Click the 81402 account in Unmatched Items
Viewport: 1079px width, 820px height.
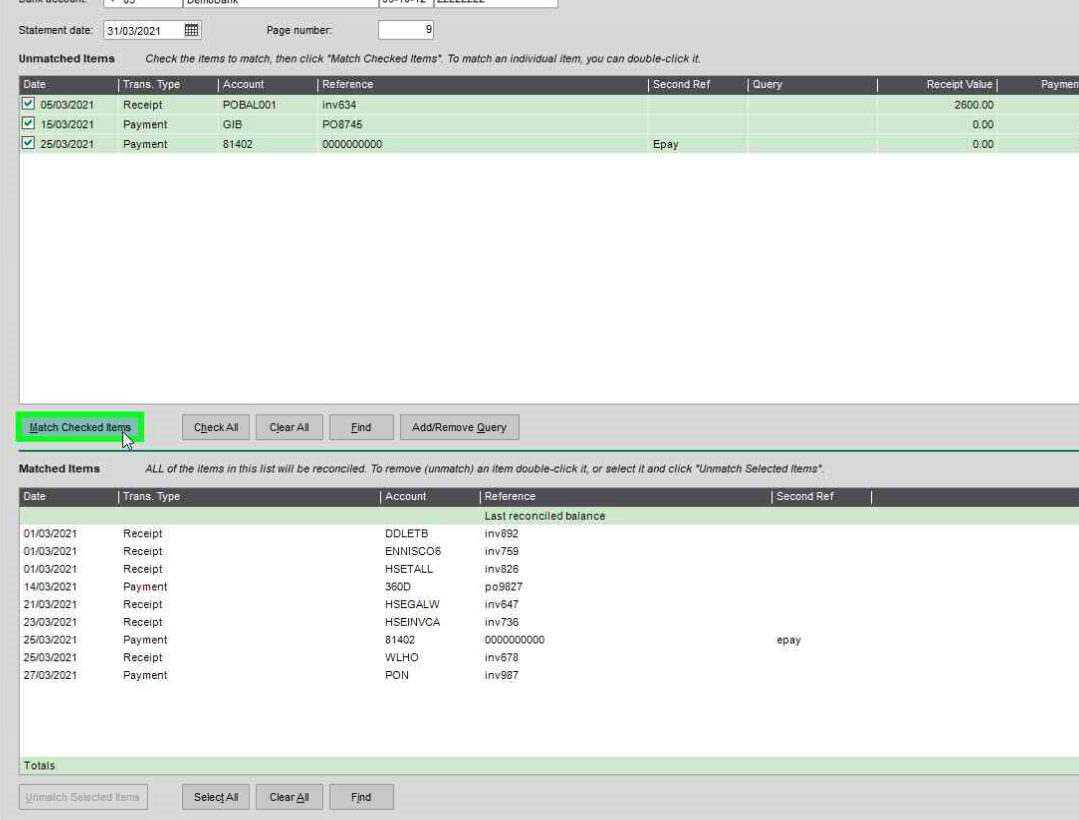click(x=268, y=144)
